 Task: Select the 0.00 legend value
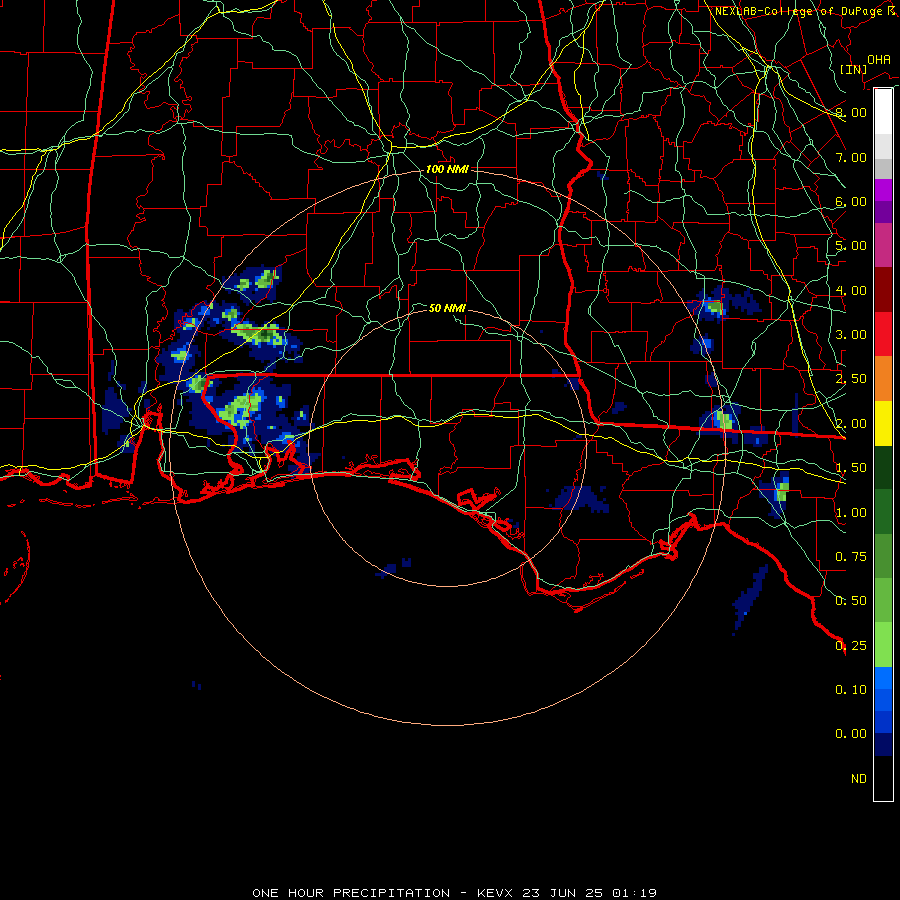pyautogui.click(x=851, y=734)
